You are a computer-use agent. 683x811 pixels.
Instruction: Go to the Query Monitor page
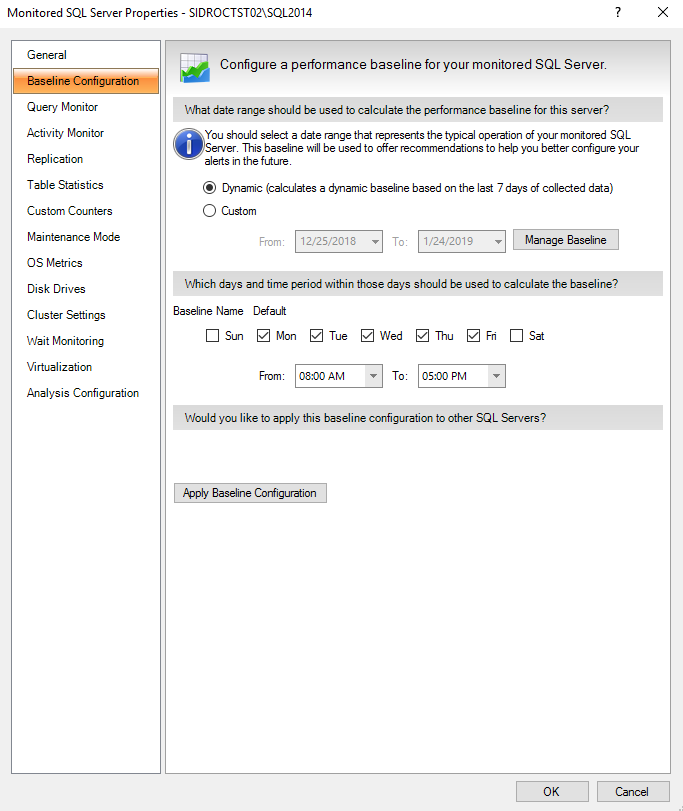(x=86, y=107)
